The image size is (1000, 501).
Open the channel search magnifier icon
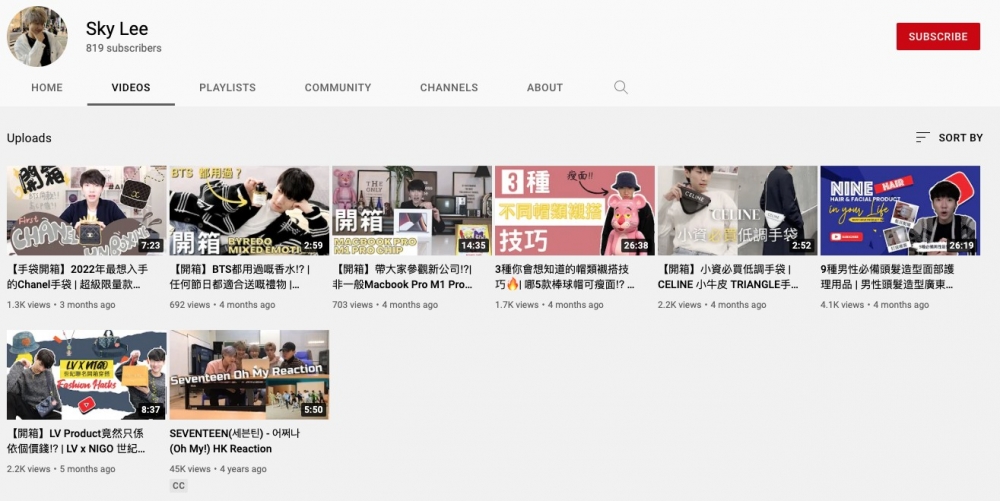[x=621, y=87]
